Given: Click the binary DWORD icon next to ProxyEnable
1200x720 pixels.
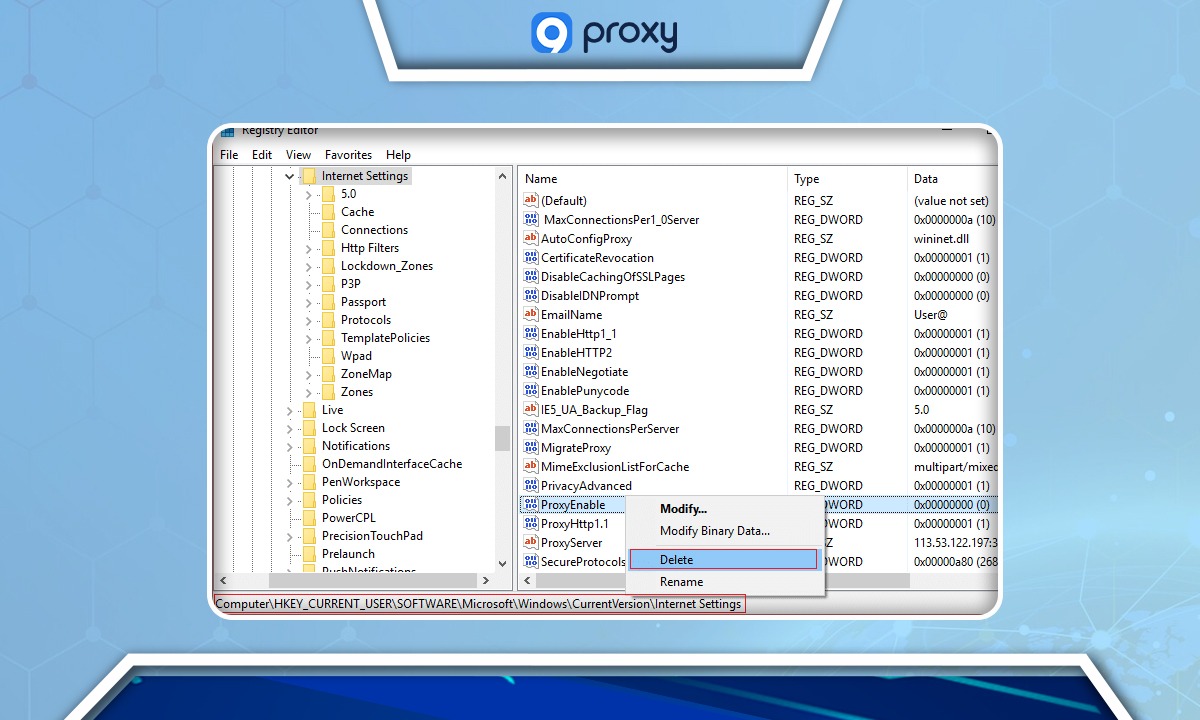Looking at the screenshot, I should pyautogui.click(x=530, y=505).
